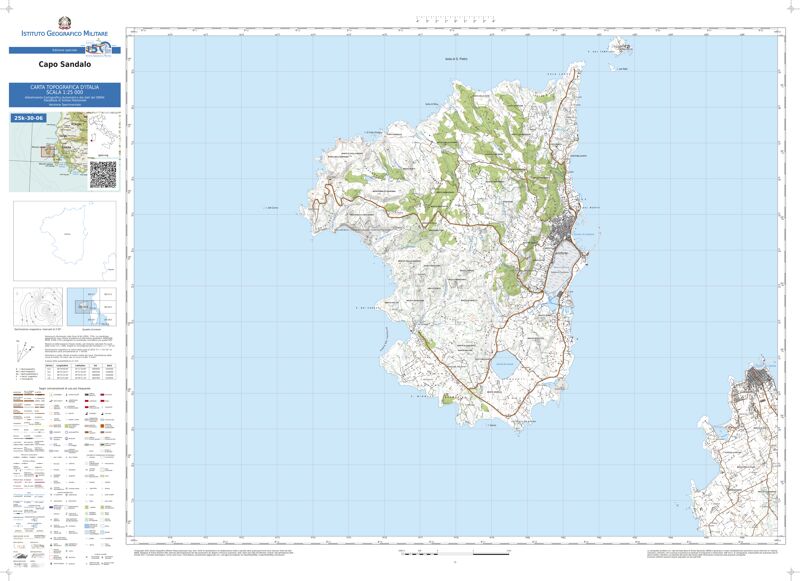Click the Carta Topografica d'Italia blue banner
The height and width of the screenshot is (581, 800).
(65, 95)
